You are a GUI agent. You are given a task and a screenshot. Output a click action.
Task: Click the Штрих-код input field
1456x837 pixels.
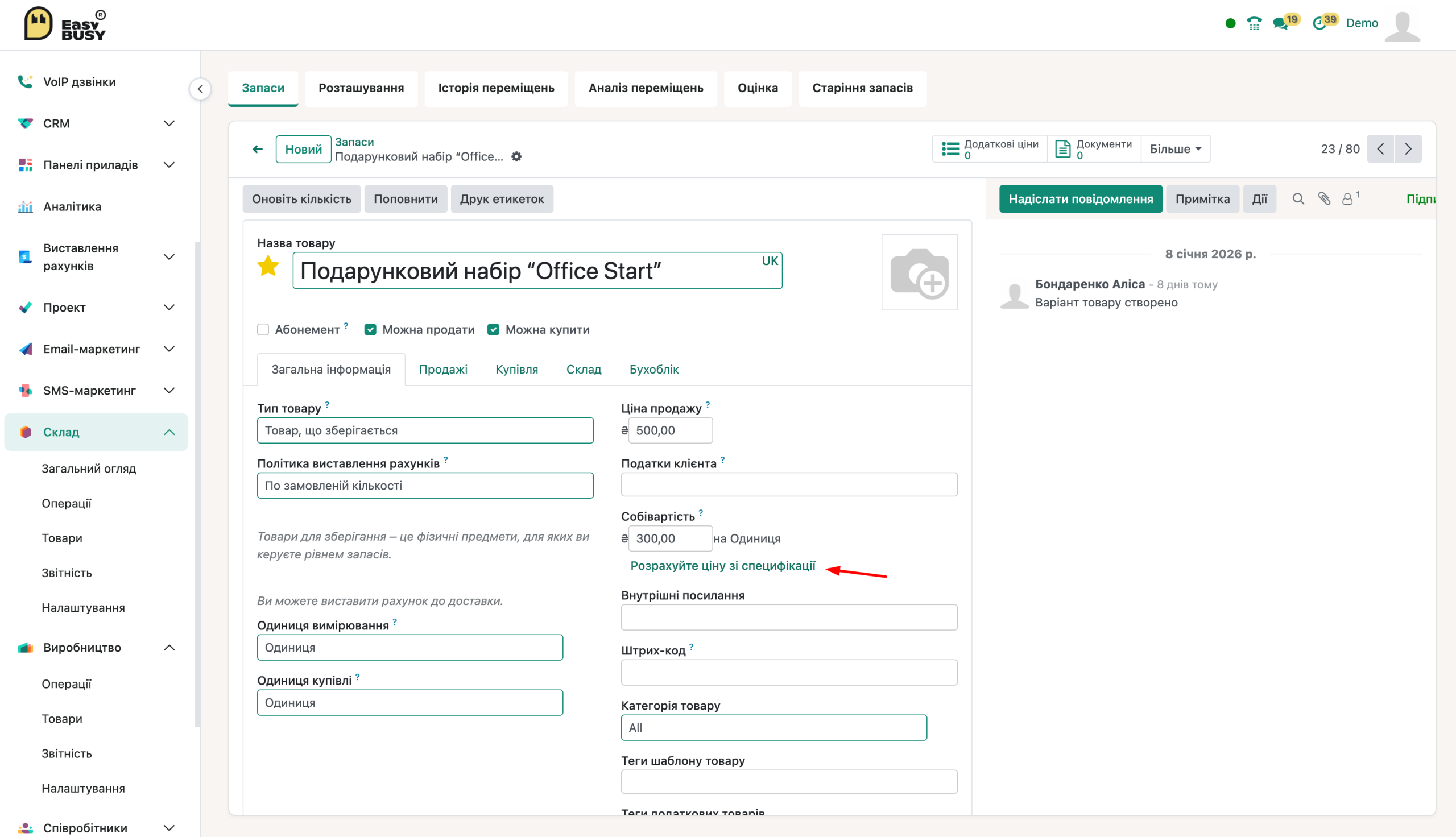pyautogui.click(x=789, y=673)
